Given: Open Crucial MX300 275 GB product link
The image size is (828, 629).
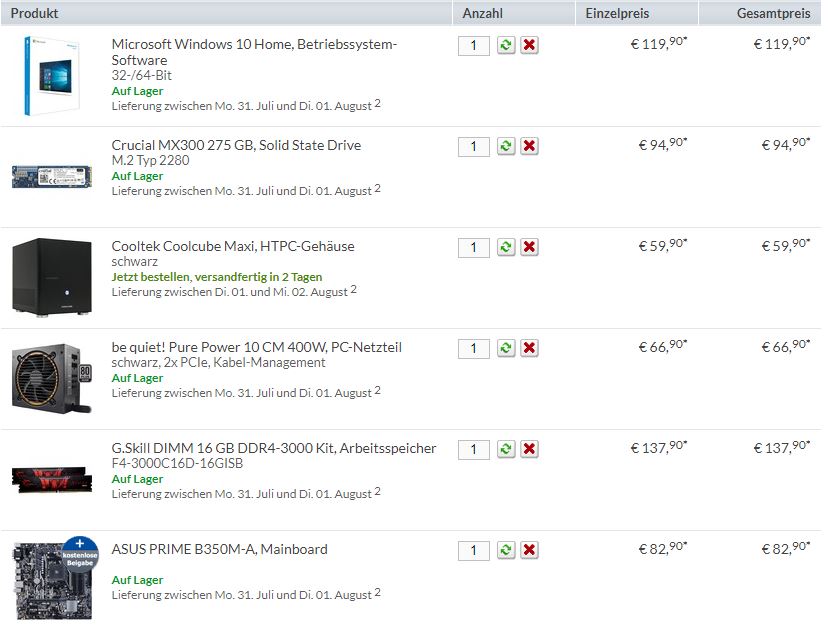Looking at the screenshot, I should [236, 145].
